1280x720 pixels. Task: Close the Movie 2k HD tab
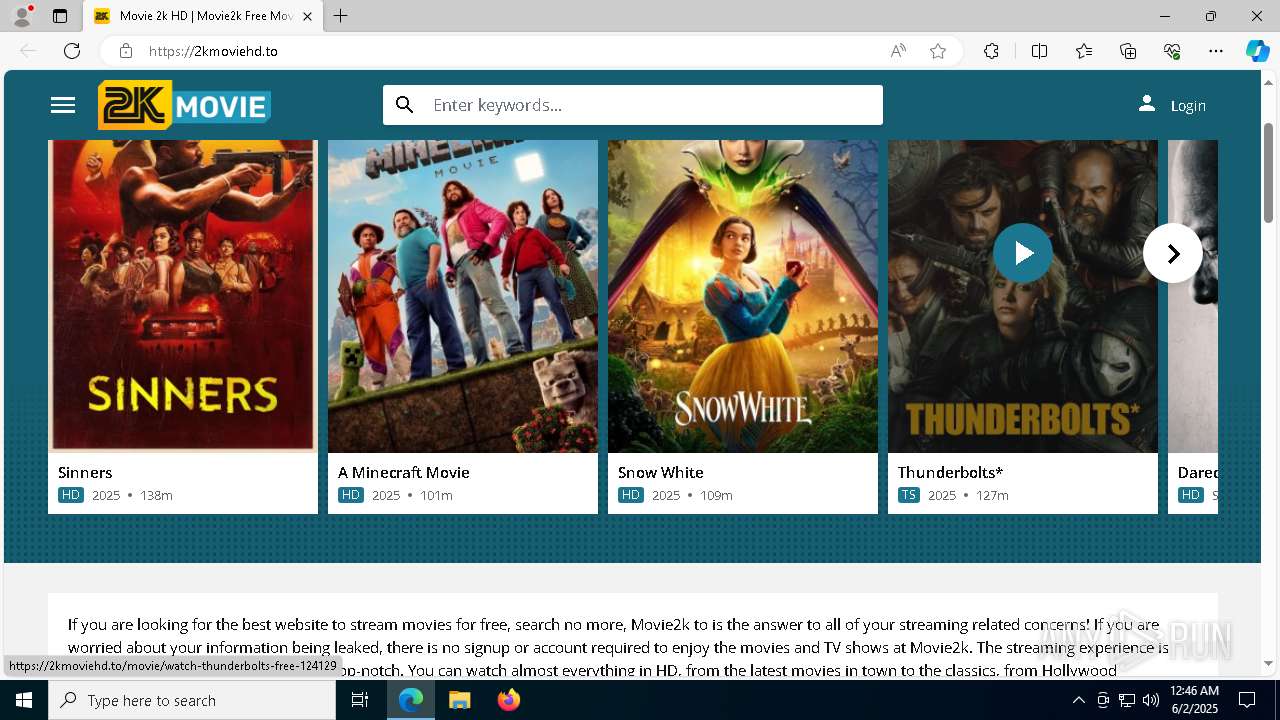307,16
